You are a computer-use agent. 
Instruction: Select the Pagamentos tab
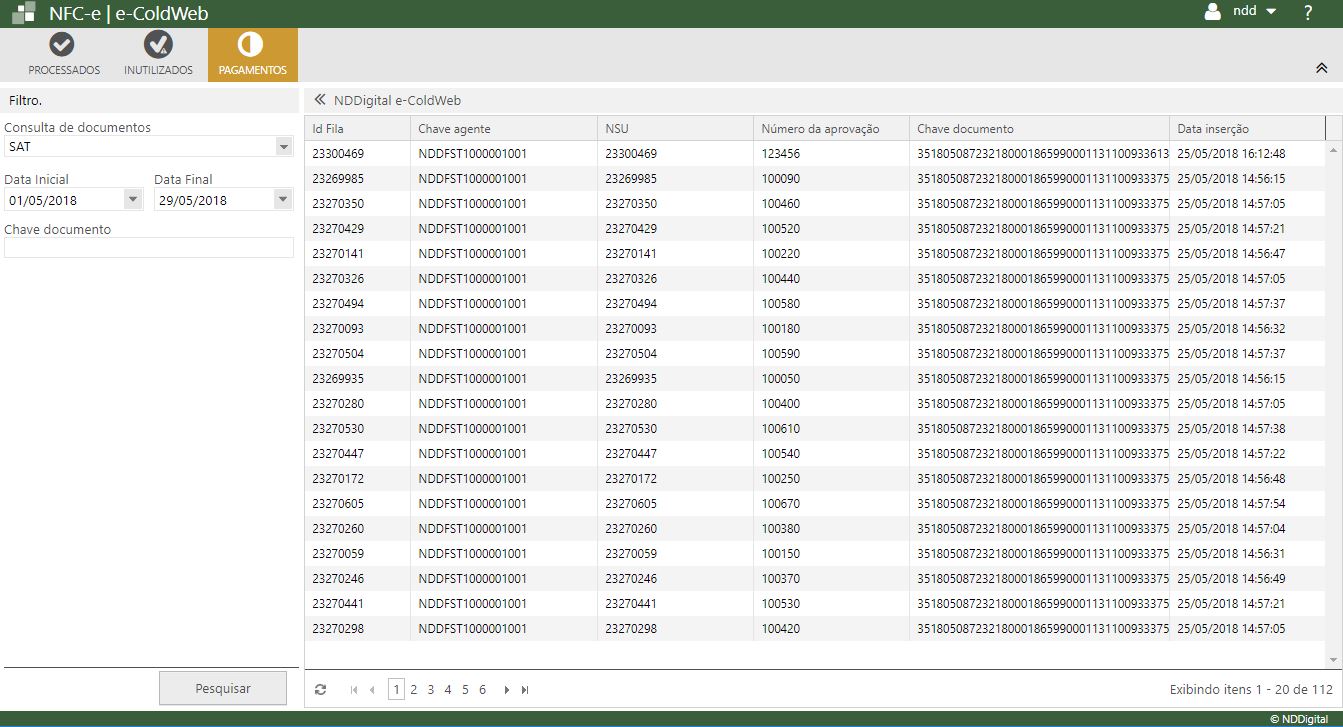click(252, 54)
